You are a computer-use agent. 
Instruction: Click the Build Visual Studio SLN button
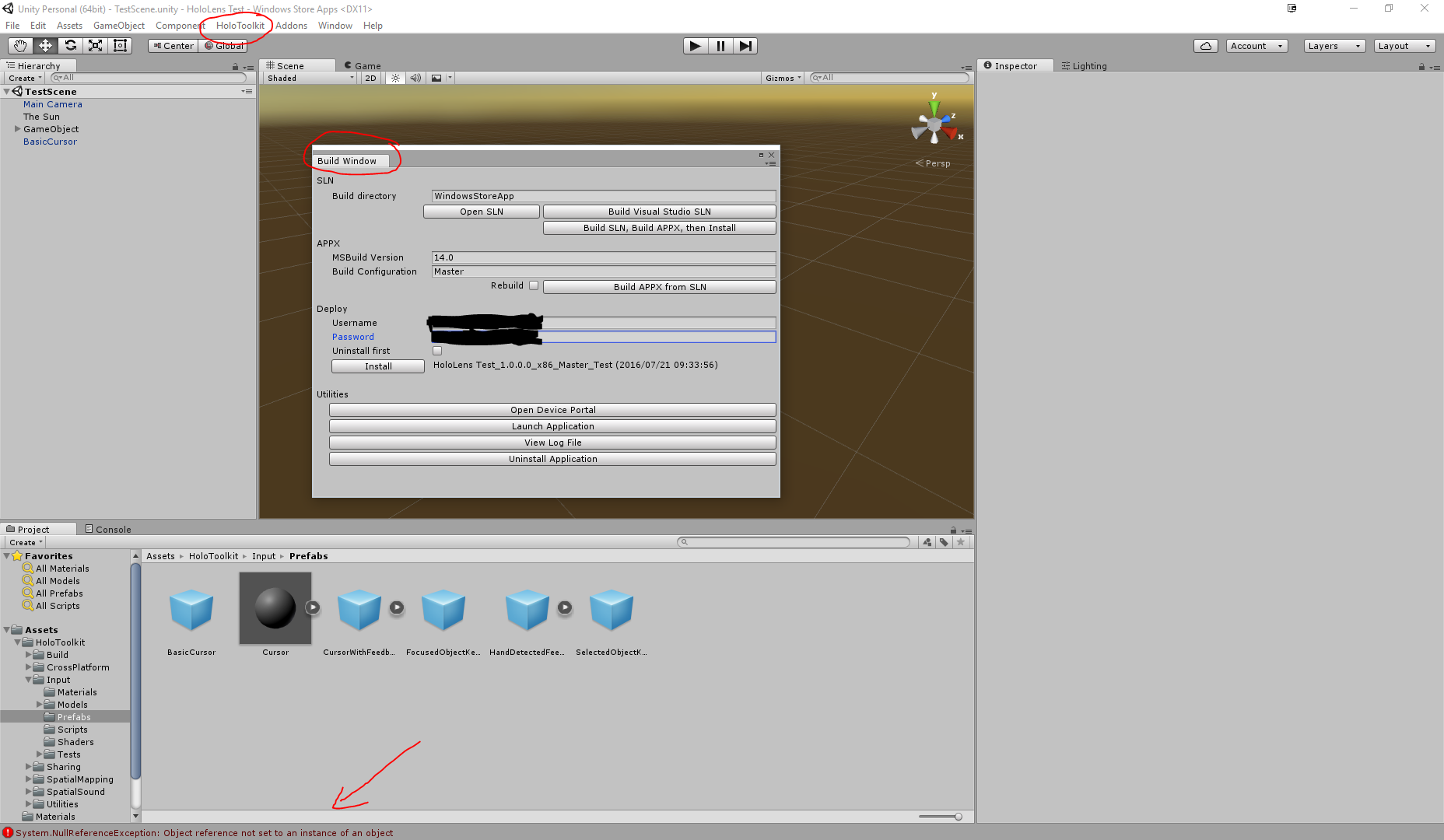tap(659, 211)
